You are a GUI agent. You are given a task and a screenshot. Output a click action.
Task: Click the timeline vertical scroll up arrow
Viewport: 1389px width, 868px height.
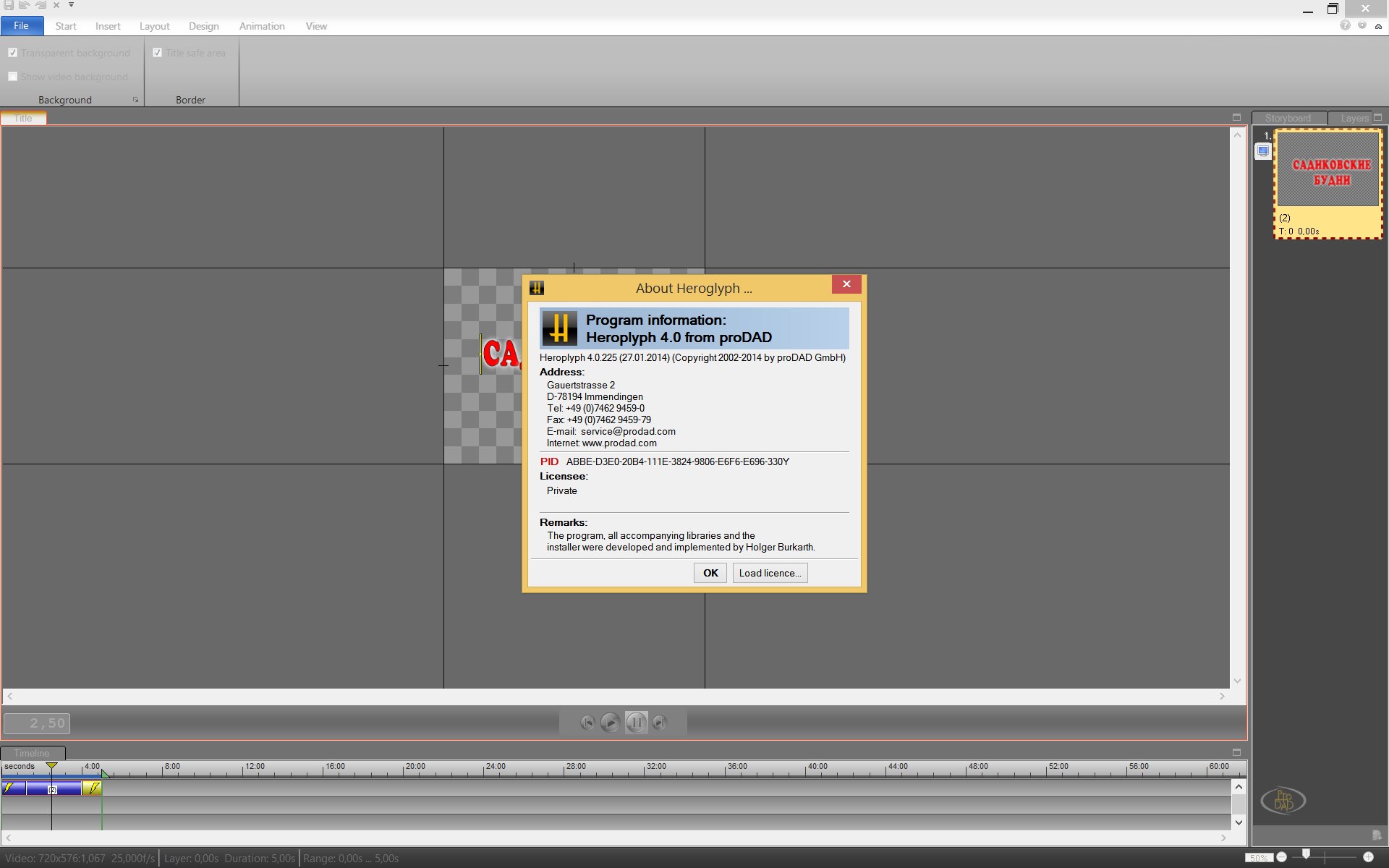1239,786
